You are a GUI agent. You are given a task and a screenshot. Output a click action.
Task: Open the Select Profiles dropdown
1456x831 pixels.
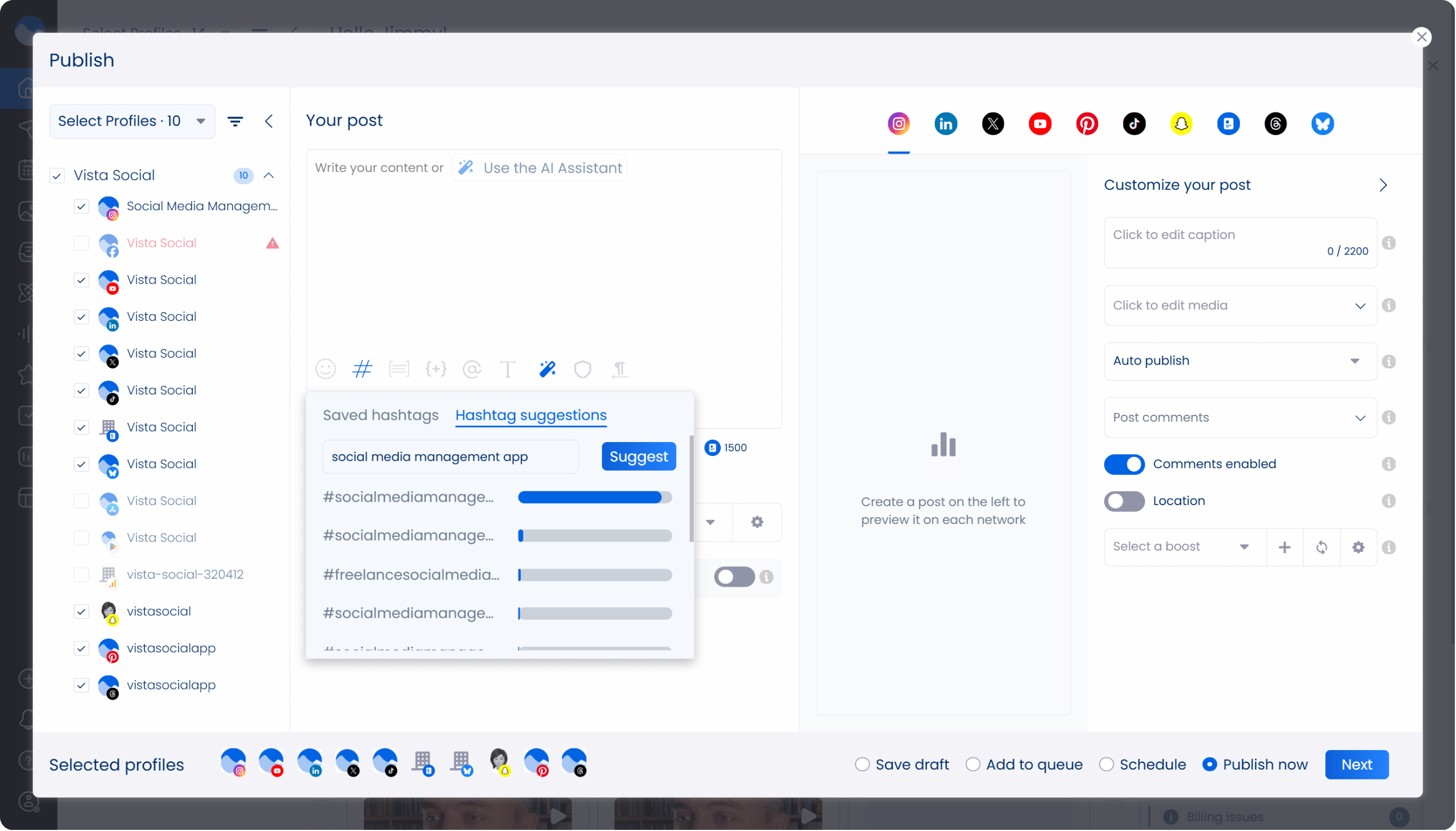click(132, 121)
